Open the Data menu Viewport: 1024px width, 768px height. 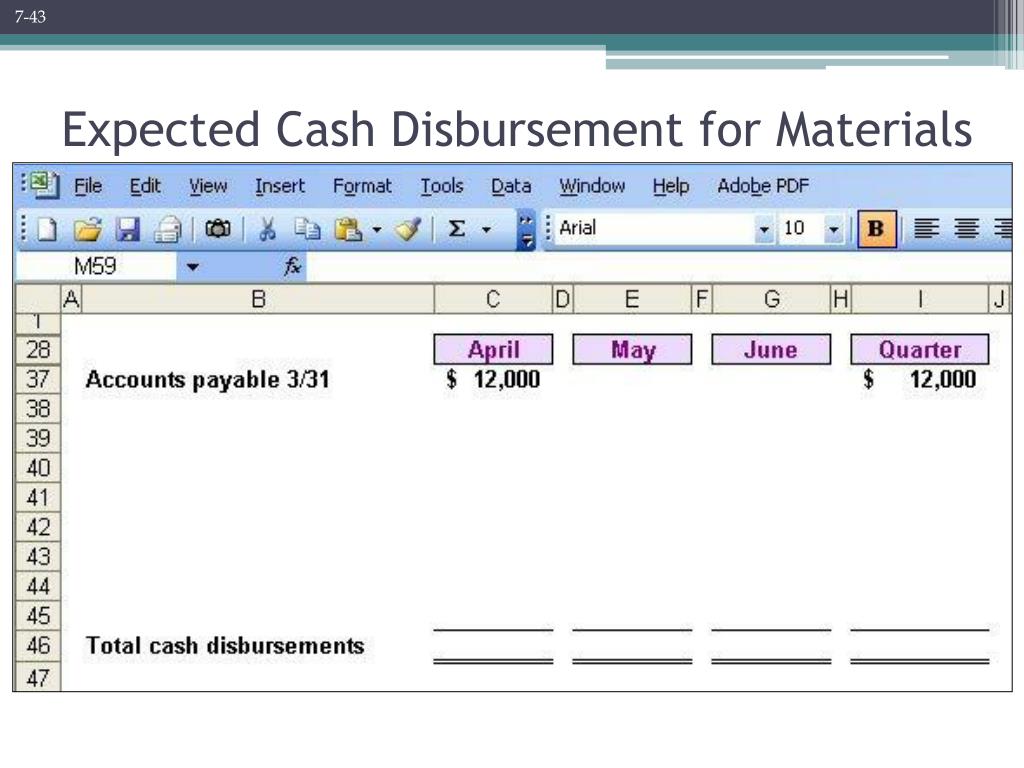511,186
